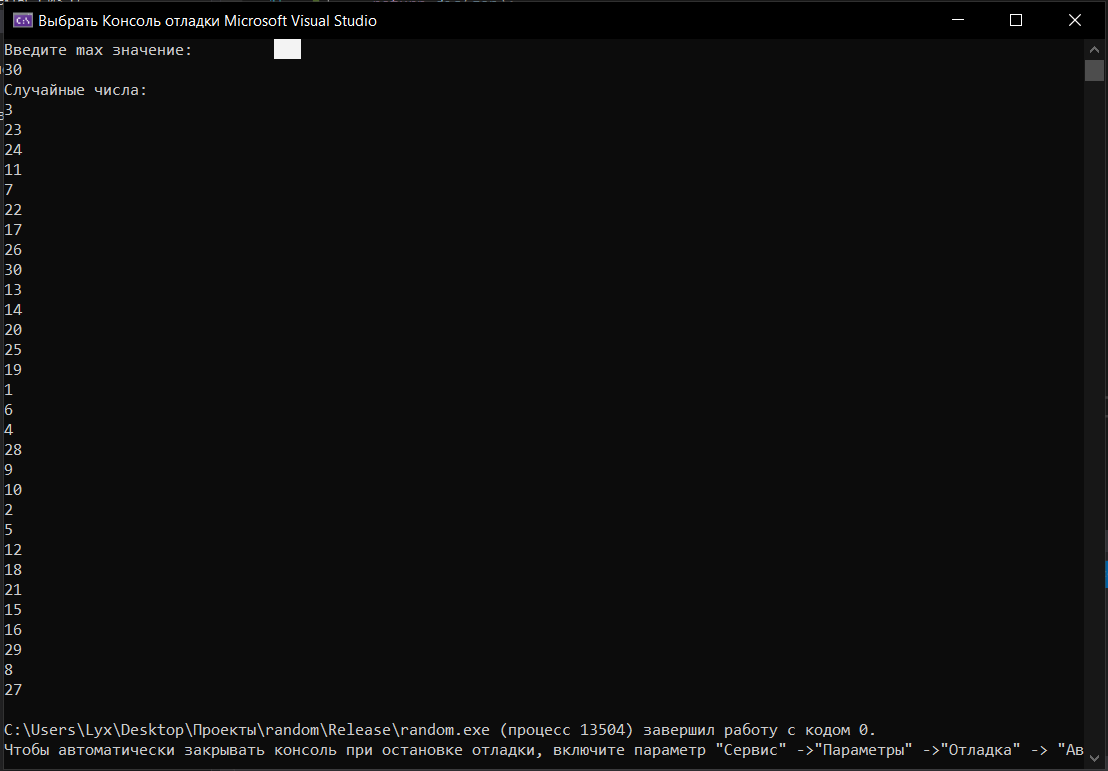Click the output number 21
This screenshot has height=771, width=1108.
[x=13, y=590]
